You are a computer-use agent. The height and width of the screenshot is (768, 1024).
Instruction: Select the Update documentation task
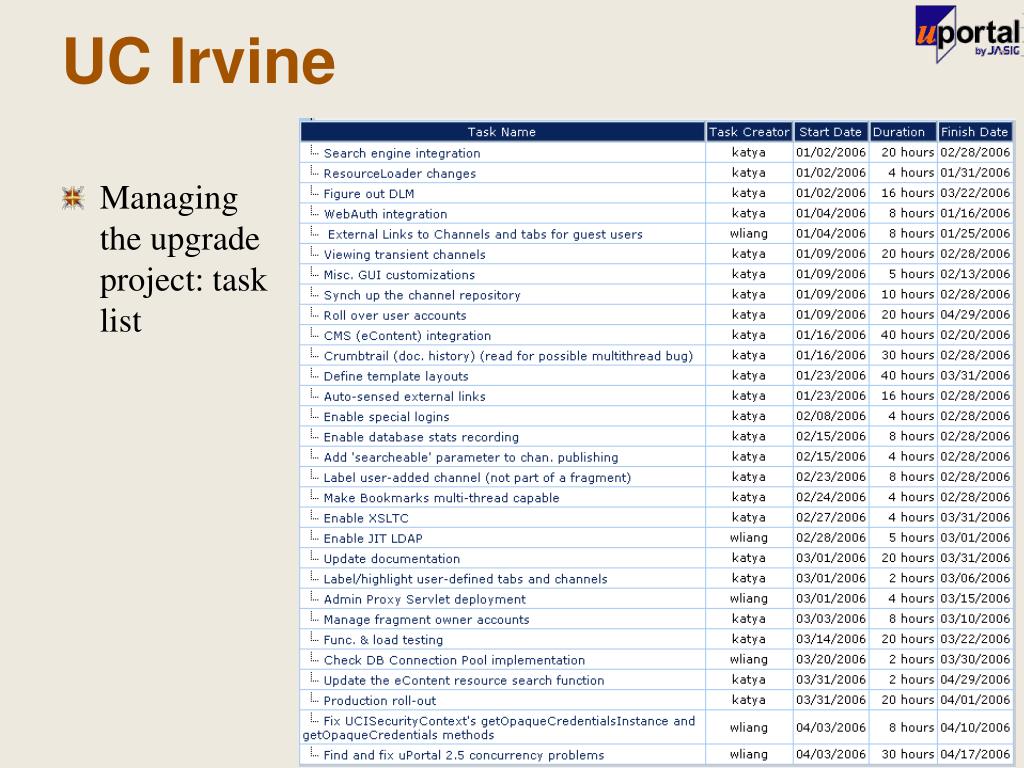392,558
